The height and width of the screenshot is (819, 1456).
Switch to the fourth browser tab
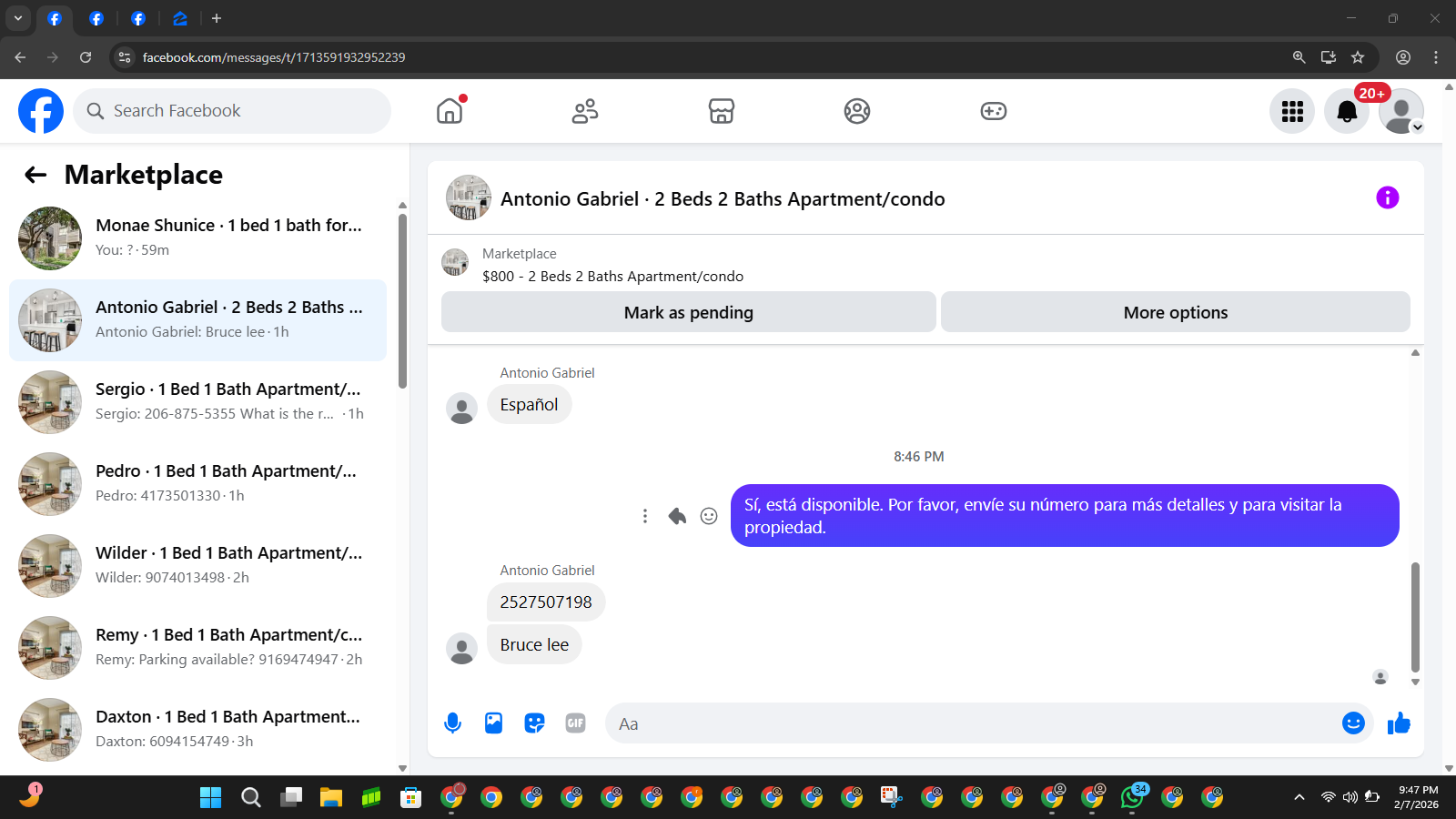click(179, 18)
